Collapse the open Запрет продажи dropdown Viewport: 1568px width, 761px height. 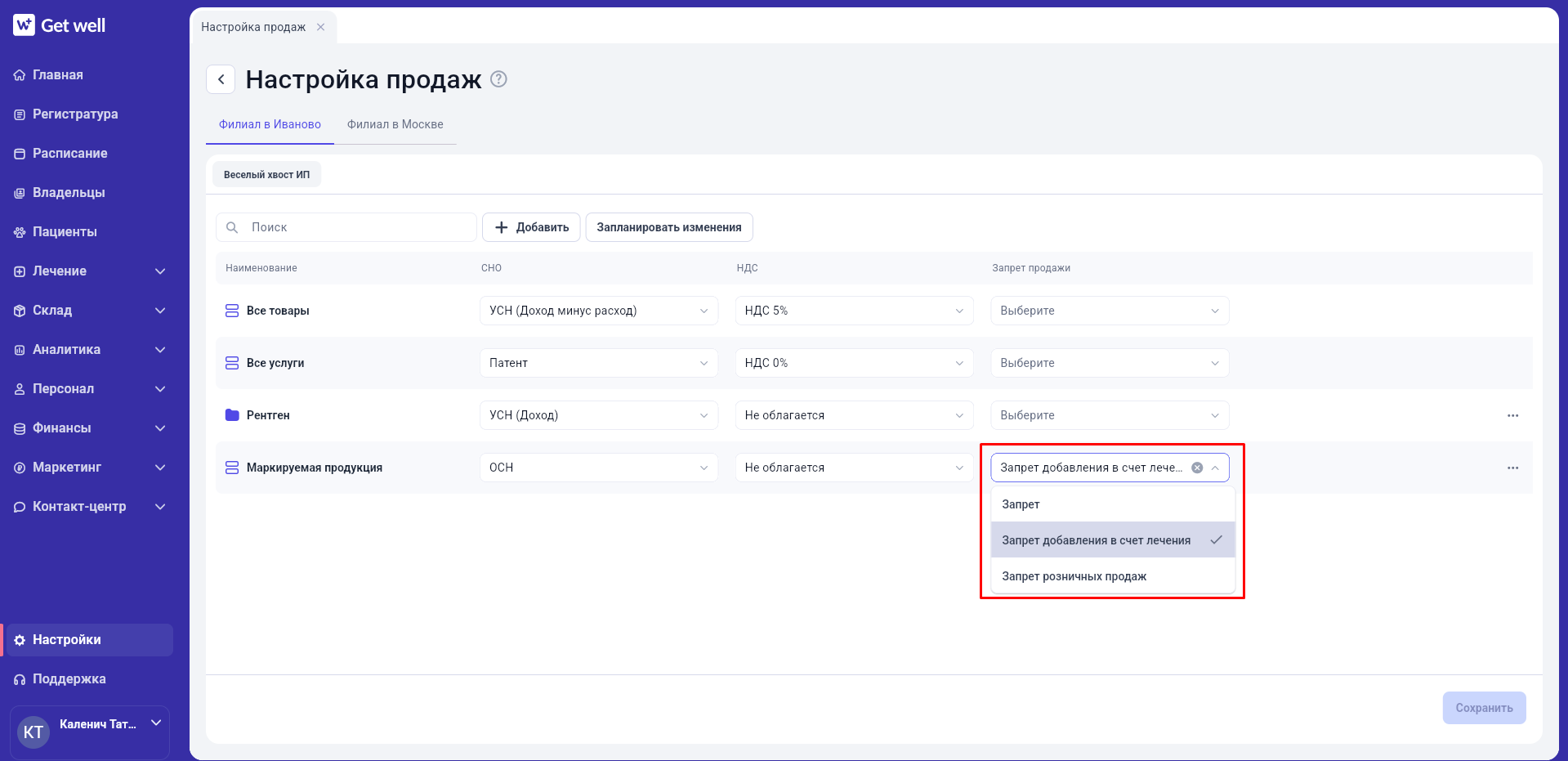(x=1215, y=468)
